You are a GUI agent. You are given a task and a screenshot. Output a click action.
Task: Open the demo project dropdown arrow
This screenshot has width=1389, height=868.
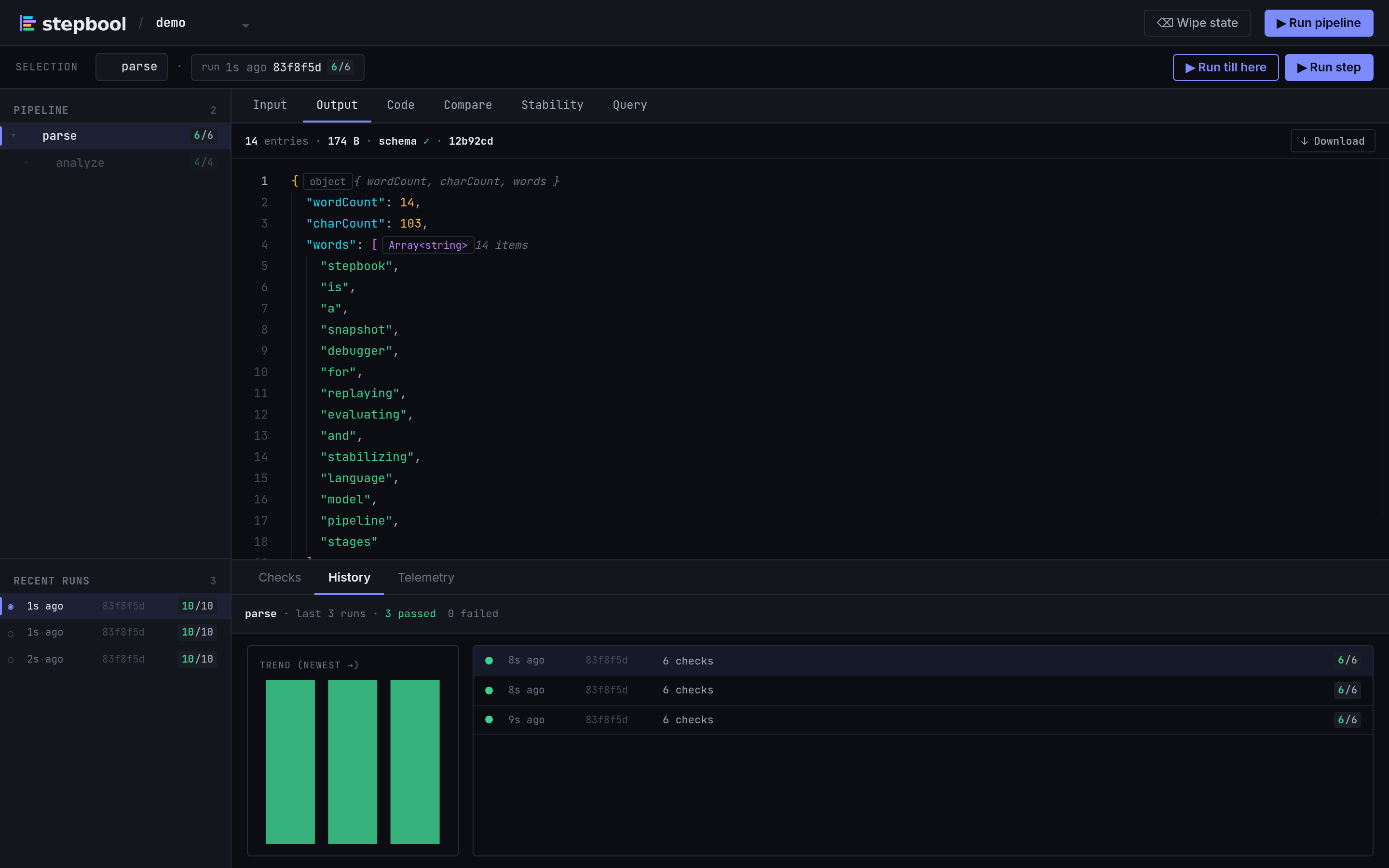pos(245,25)
